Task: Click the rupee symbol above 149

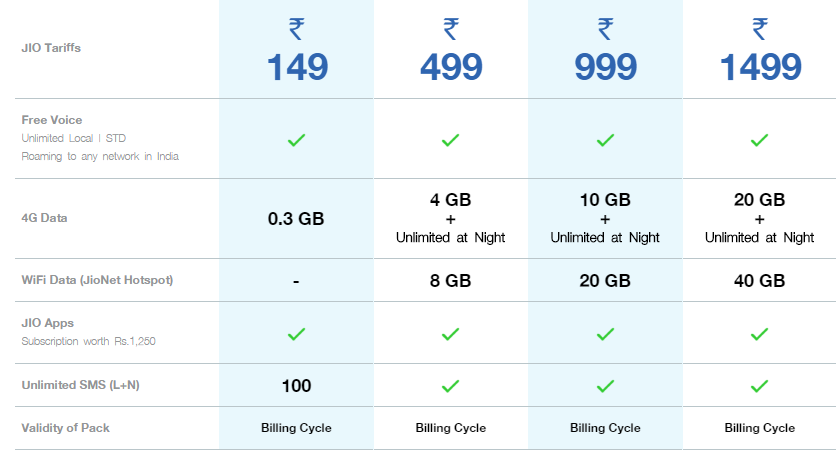Action: tap(296, 29)
